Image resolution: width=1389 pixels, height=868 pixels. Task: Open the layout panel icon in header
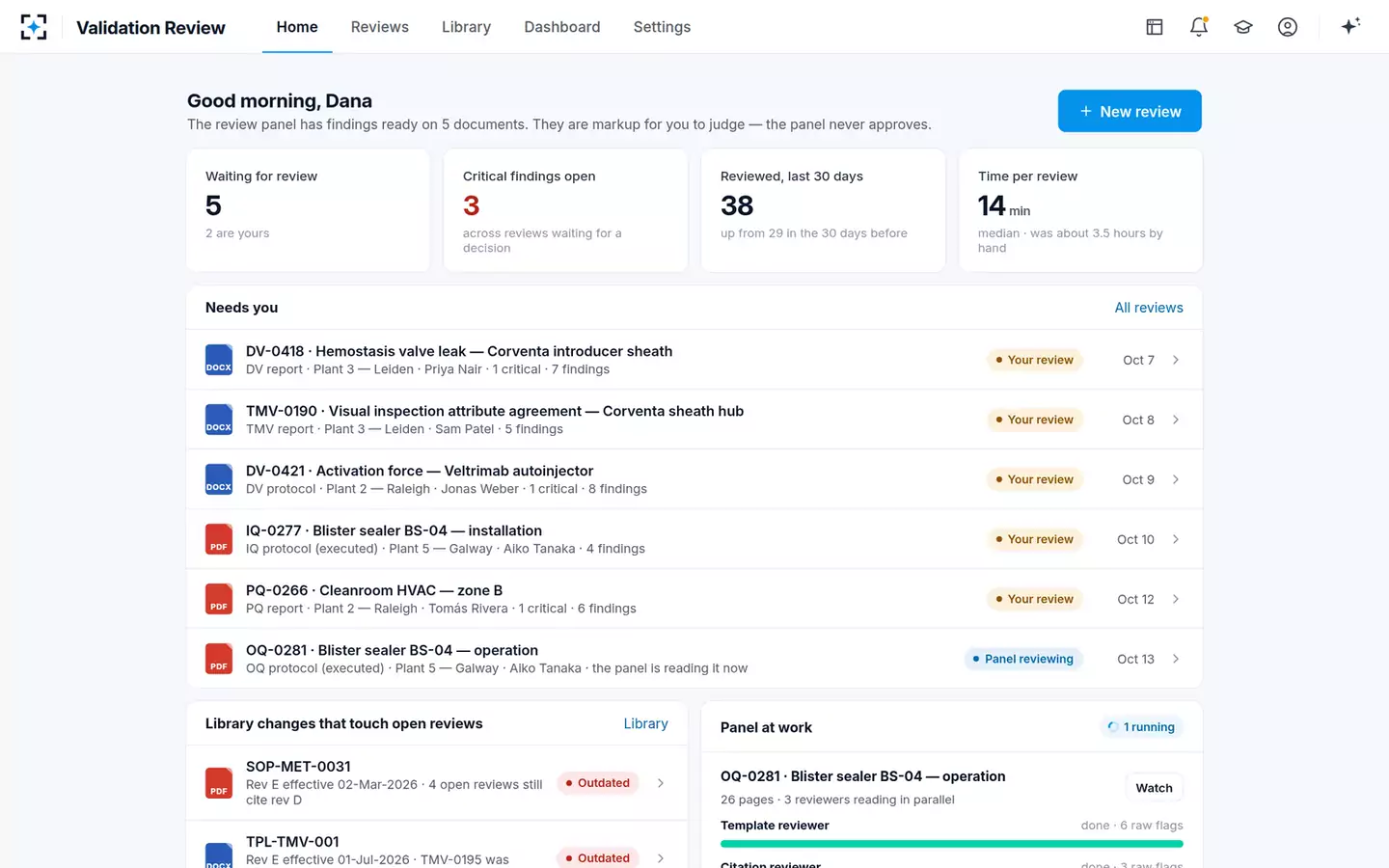[1155, 27]
